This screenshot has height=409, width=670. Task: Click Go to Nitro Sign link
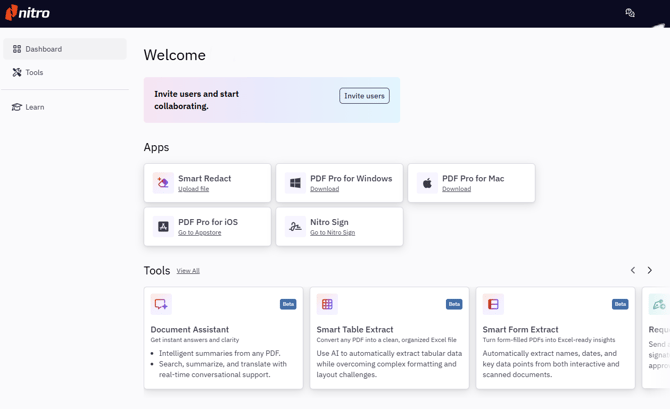(332, 232)
